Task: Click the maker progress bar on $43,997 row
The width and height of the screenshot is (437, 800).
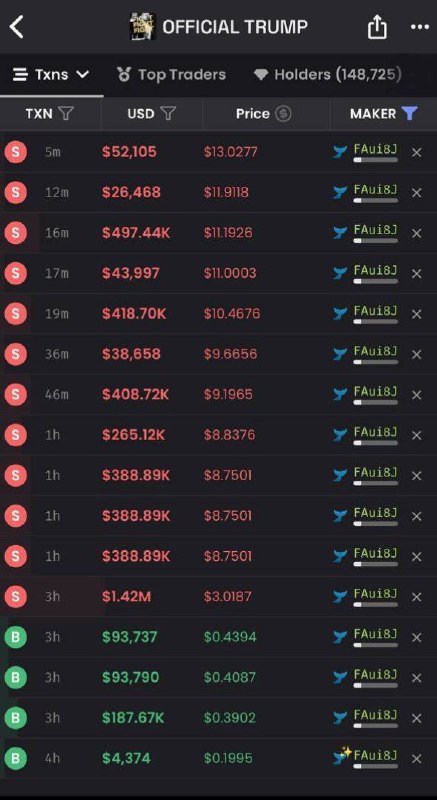Action: tap(375, 281)
